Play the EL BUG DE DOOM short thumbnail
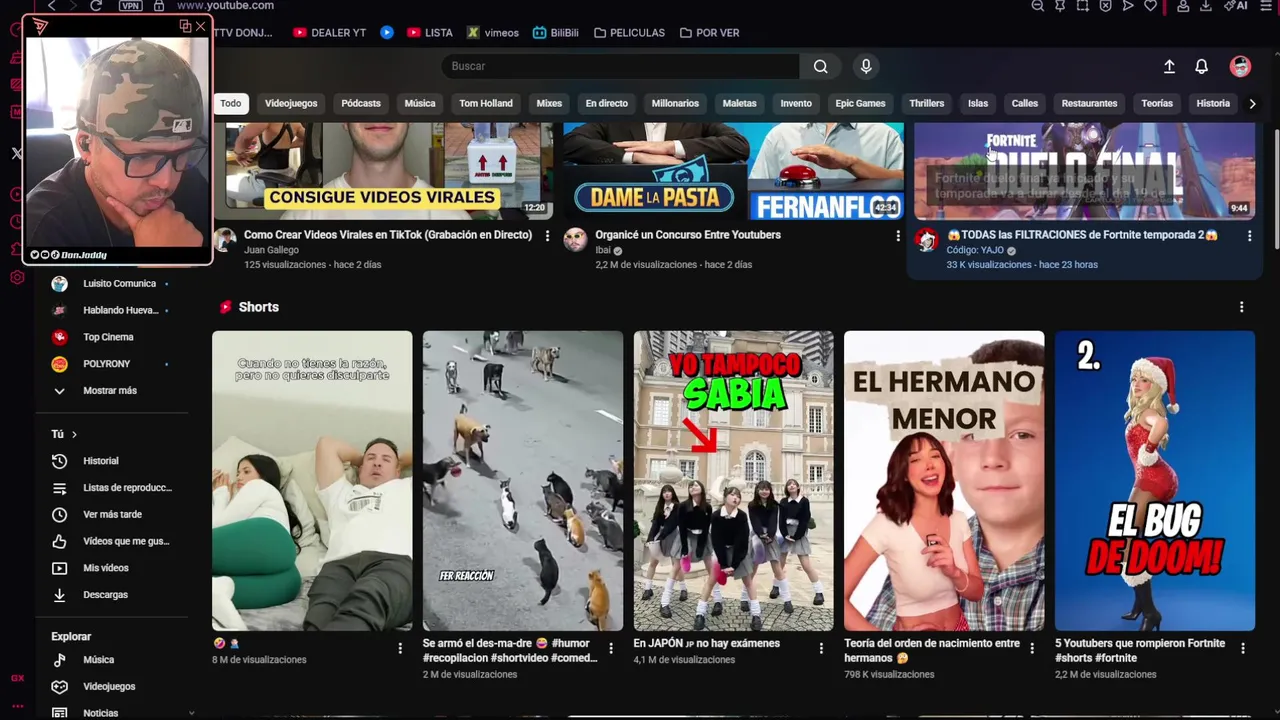1280x720 pixels. (1155, 481)
